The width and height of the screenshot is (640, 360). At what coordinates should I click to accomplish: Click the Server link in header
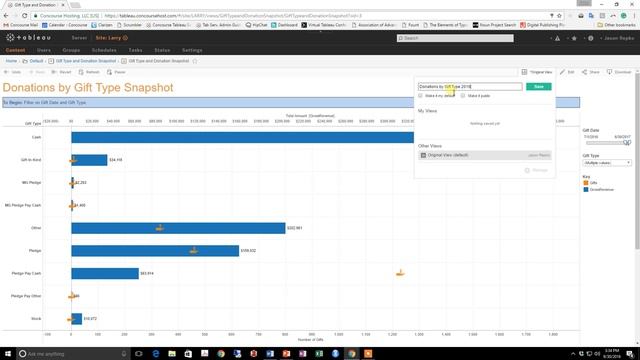(x=79, y=38)
